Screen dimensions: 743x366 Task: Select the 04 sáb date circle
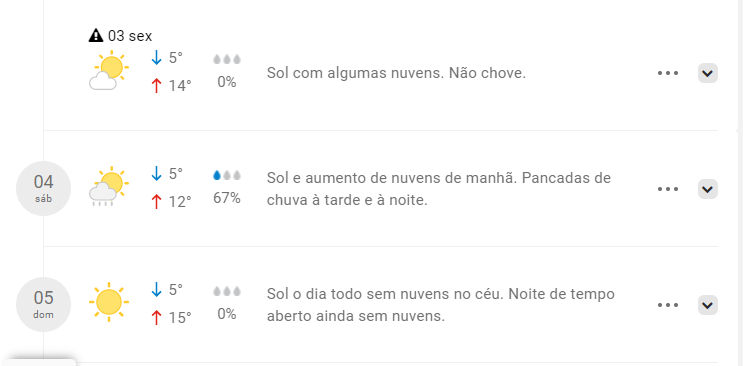44,188
